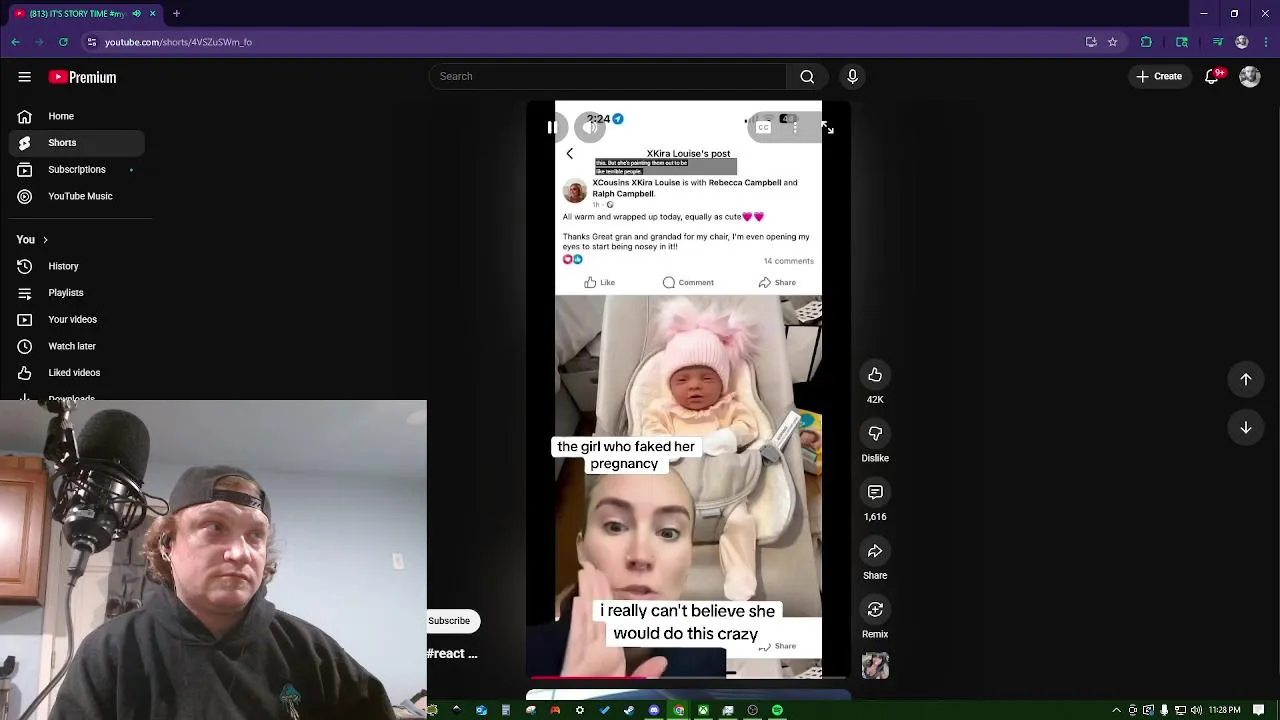
Task: Click into the YouTube Search field
Action: click(x=608, y=76)
